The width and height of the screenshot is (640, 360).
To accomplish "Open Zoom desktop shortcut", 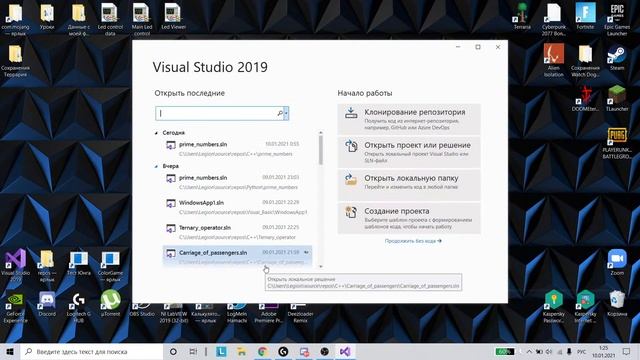I will coord(617,262).
